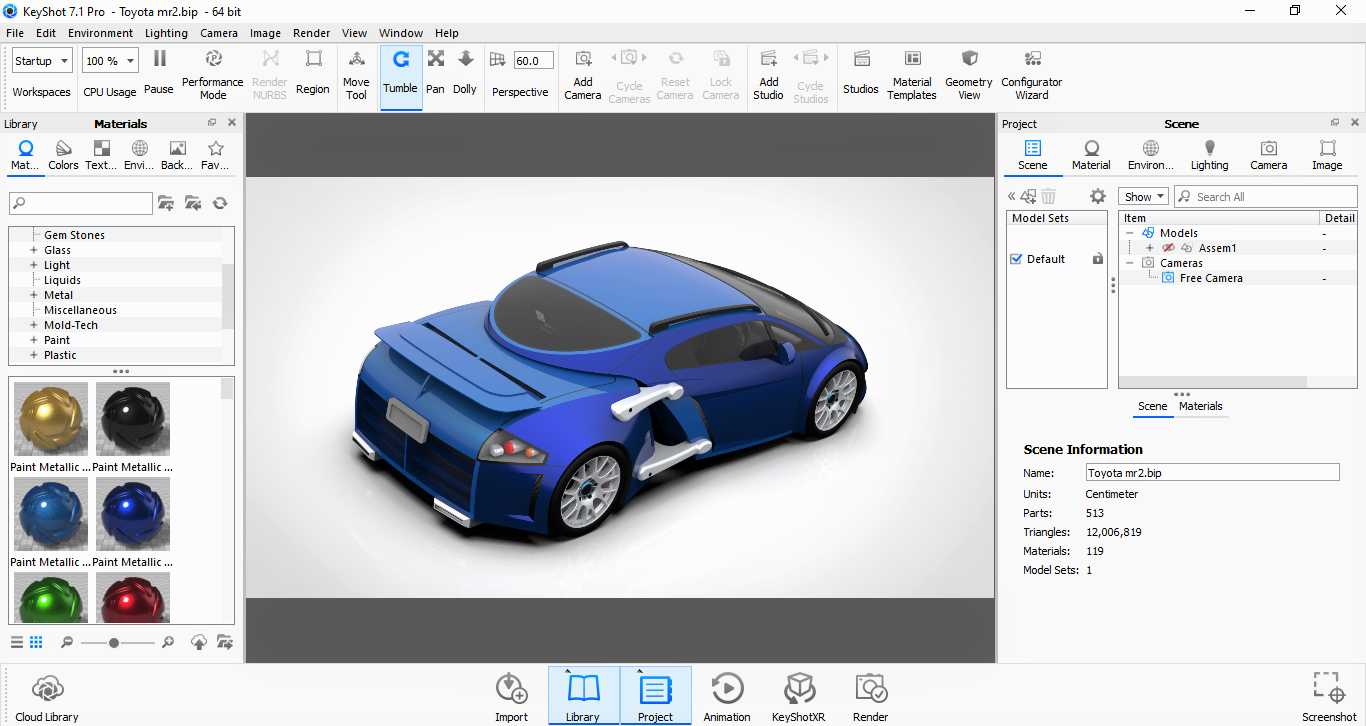Activate the Pan tool
Screen dimensions: 1366x726
point(435,75)
